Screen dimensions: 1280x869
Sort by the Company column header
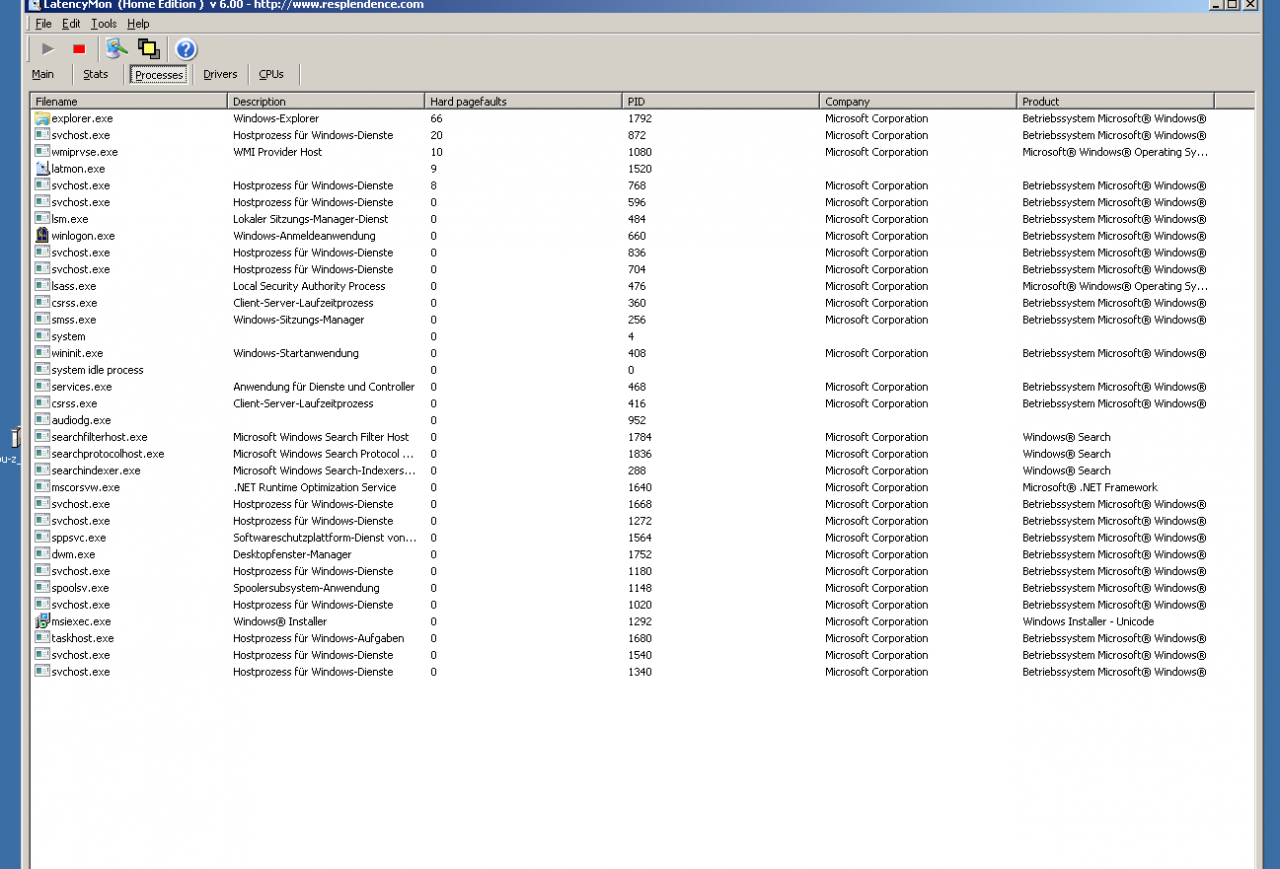pyautogui.click(x=918, y=101)
